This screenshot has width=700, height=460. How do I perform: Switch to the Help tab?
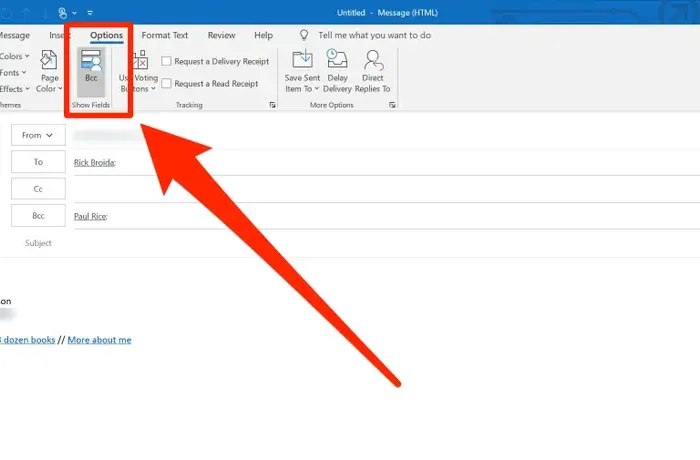coord(263,35)
